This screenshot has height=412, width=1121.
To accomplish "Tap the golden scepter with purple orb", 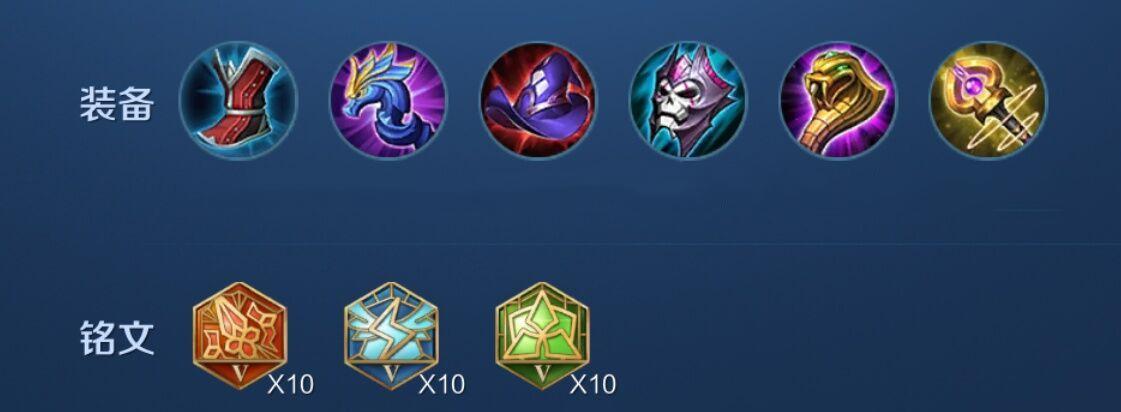I will [987, 100].
